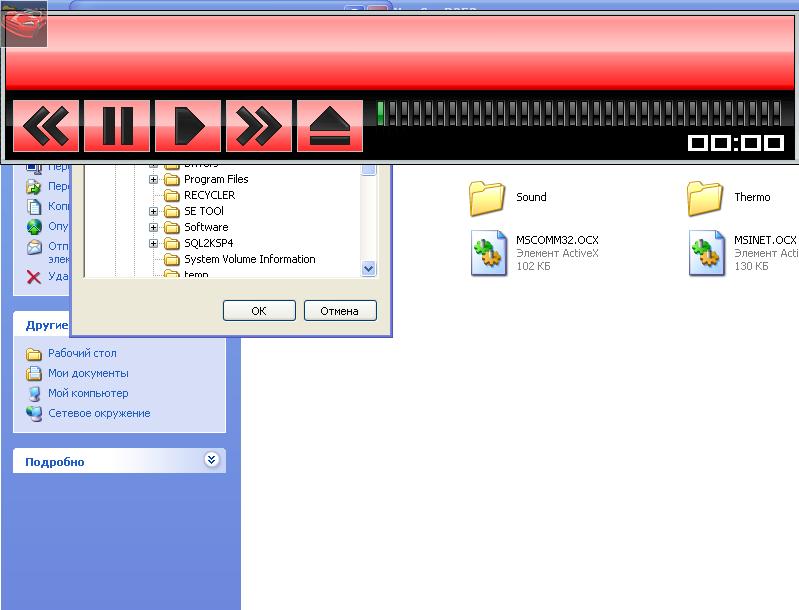Click the RECYCLER folder icon
Viewport: 799px width, 610px height.
click(172, 195)
